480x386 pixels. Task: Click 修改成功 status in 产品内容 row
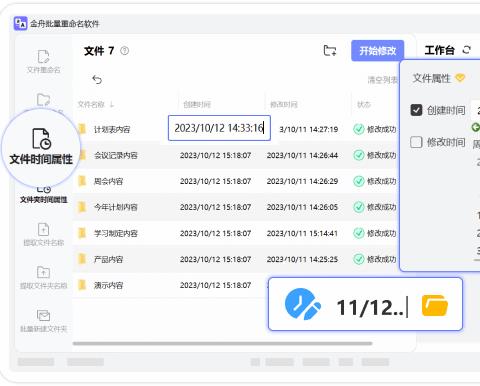pyautogui.click(x=382, y=259)
